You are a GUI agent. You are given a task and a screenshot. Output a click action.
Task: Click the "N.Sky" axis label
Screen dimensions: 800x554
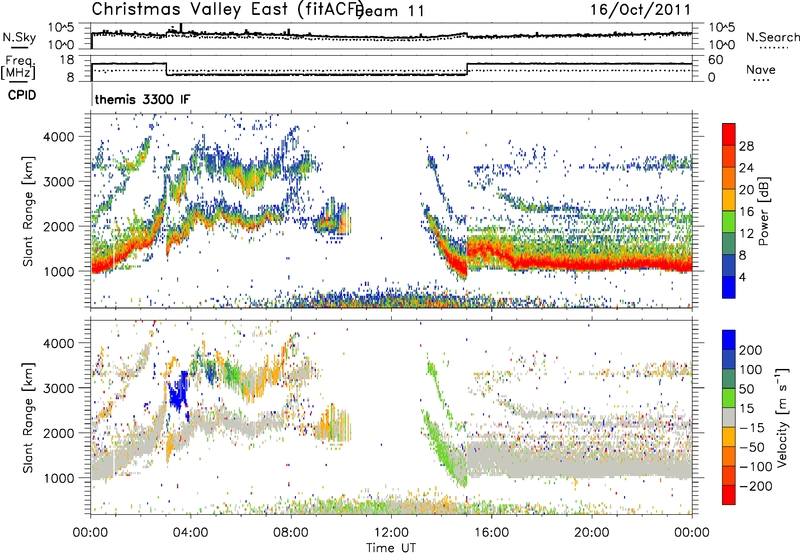19,37
